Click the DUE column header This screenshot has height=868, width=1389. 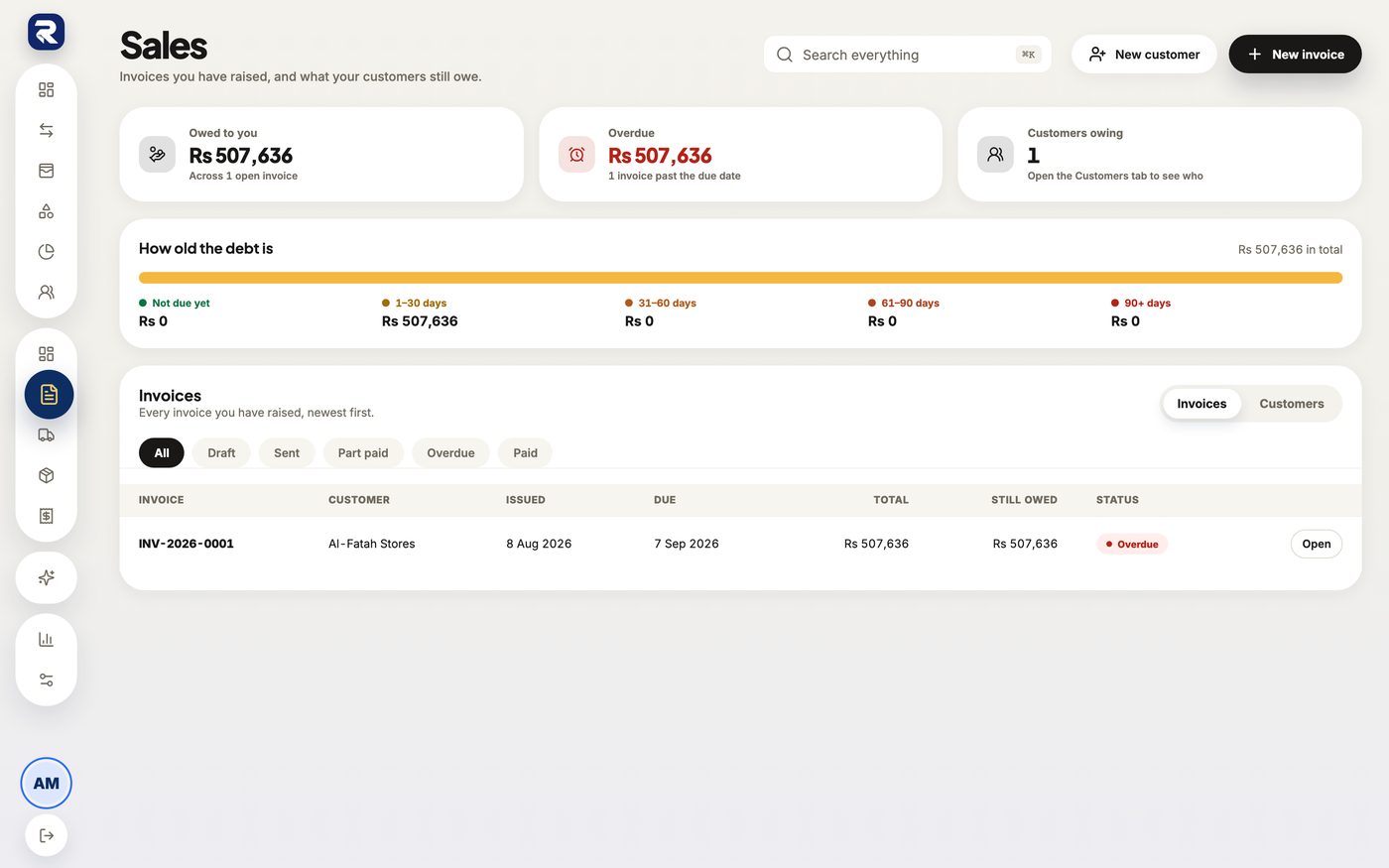point(665,500)
